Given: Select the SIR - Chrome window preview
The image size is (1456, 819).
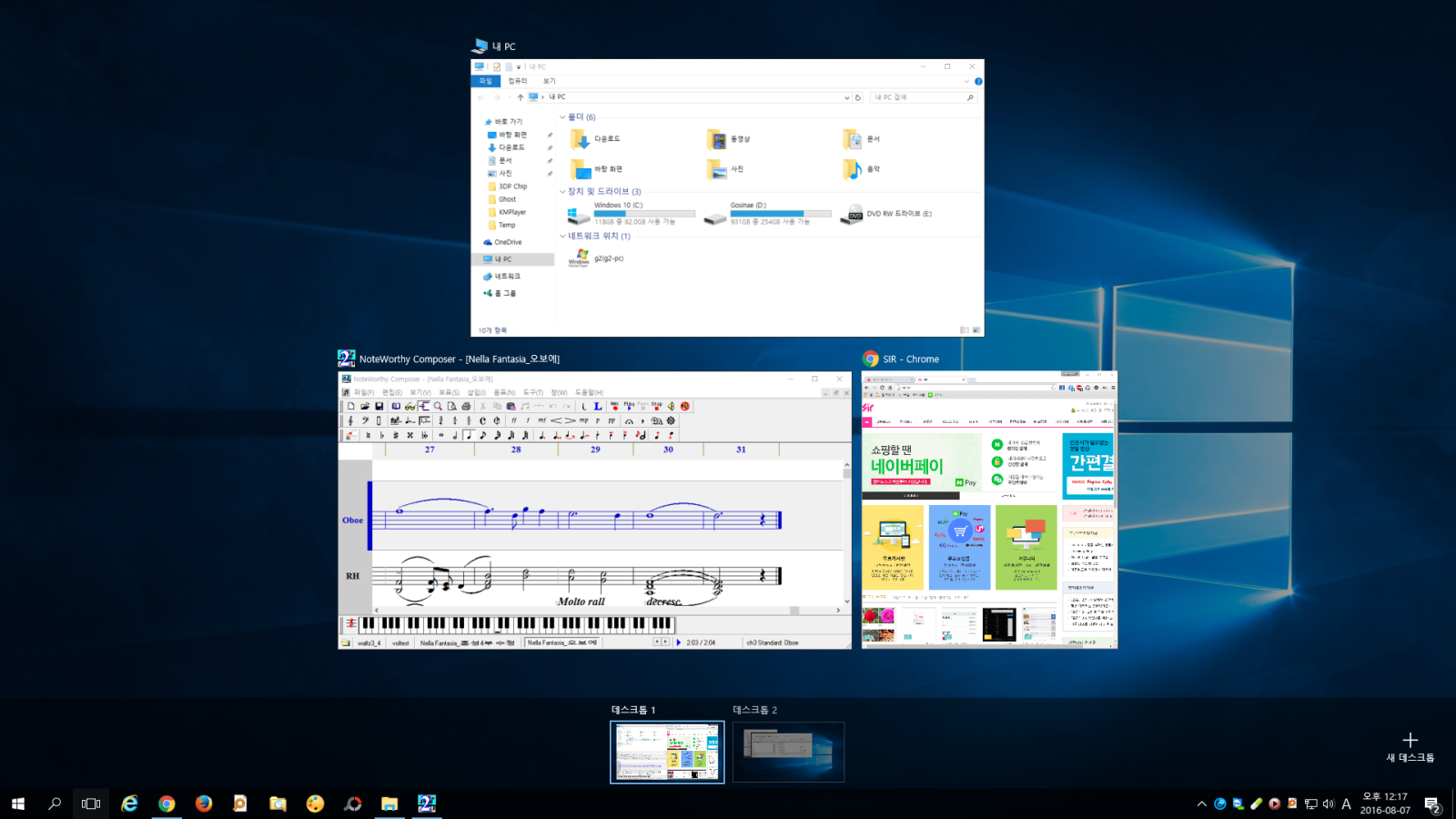Looking at the screenshot, I should tap(989, 510).
